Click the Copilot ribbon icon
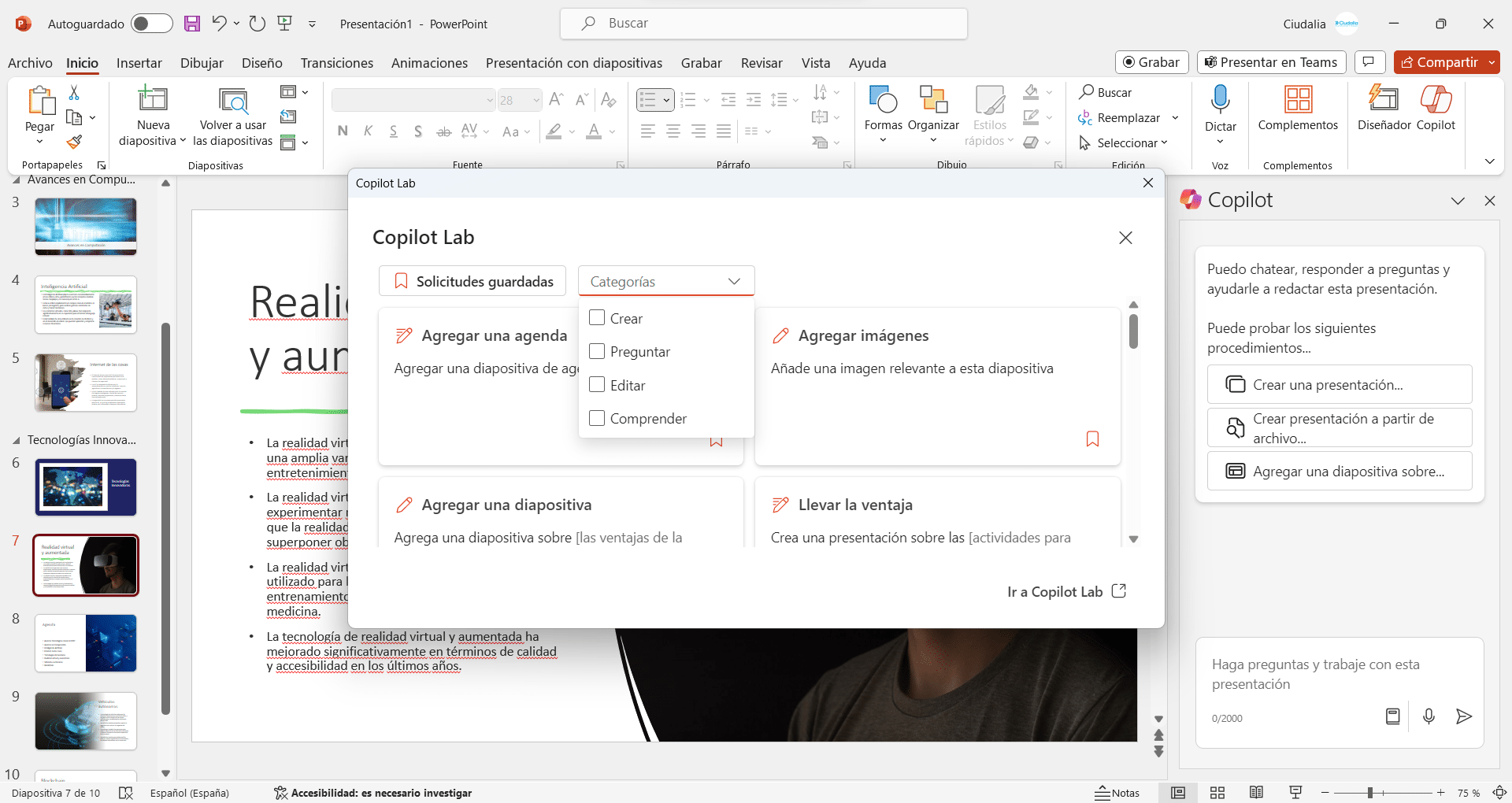Screen dimensions: 1512x803 pos(1436,100)
